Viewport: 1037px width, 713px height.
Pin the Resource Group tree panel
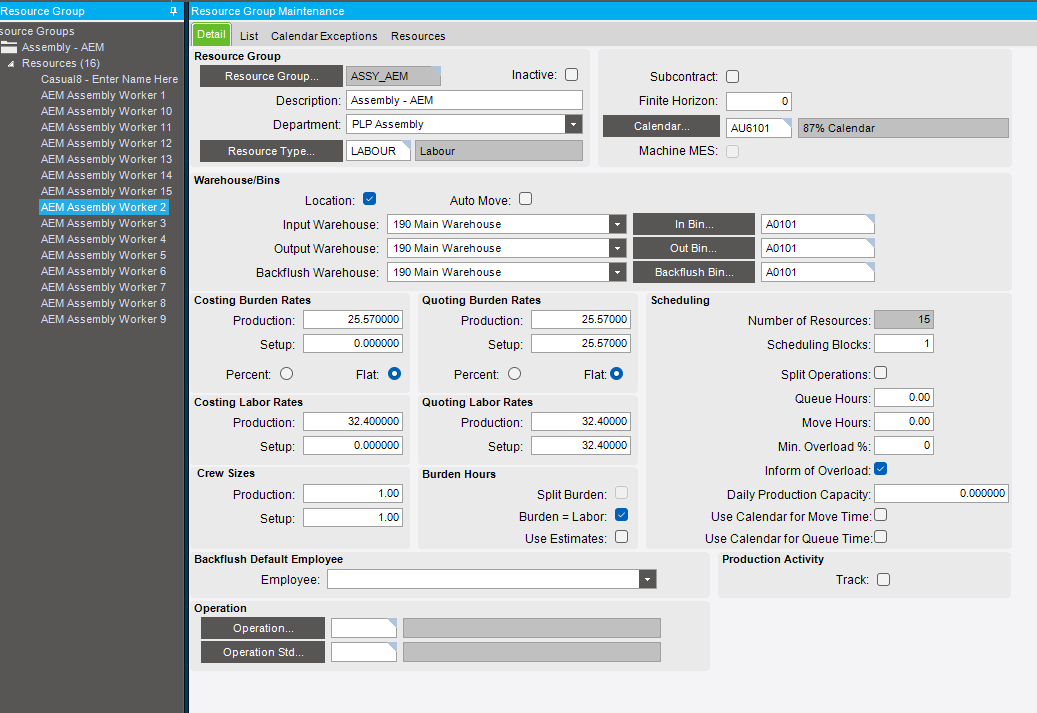[173, 11]
